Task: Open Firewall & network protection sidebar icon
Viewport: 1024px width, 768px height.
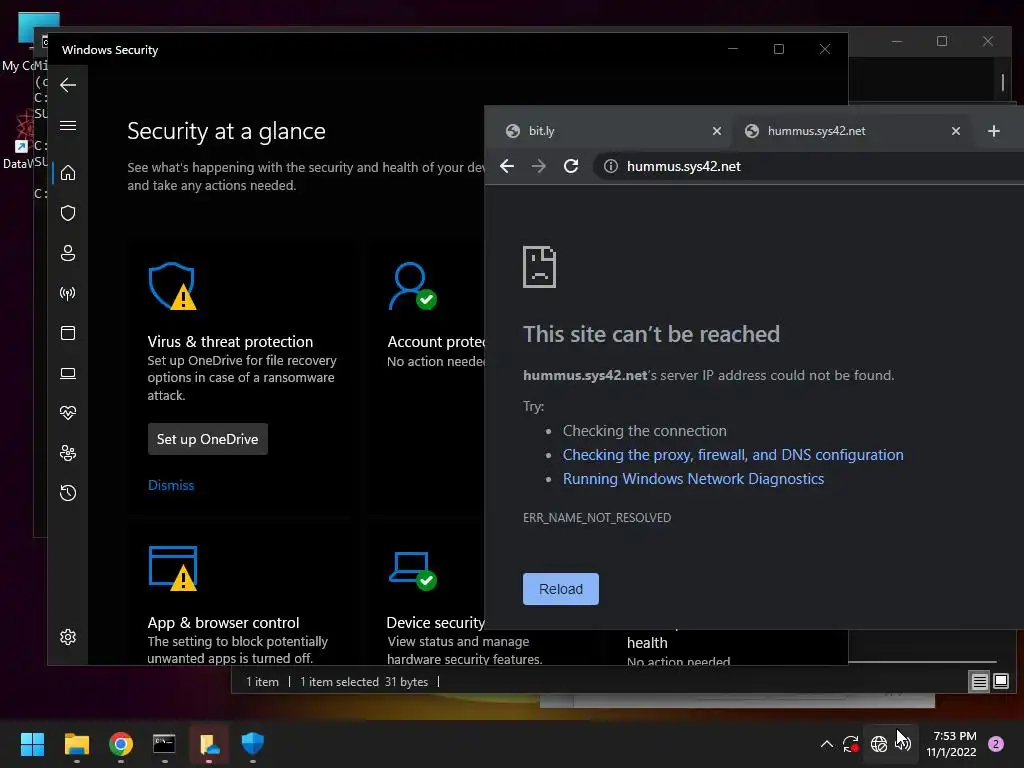Action: coord(68,293)
